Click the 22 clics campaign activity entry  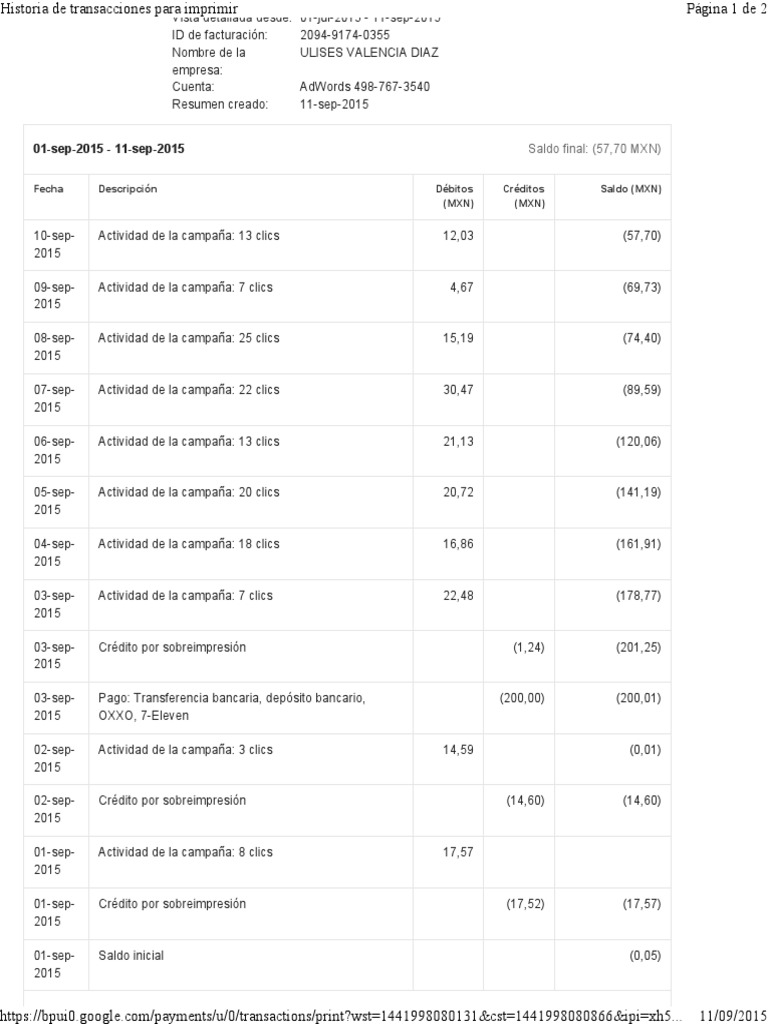click(188, 390)
